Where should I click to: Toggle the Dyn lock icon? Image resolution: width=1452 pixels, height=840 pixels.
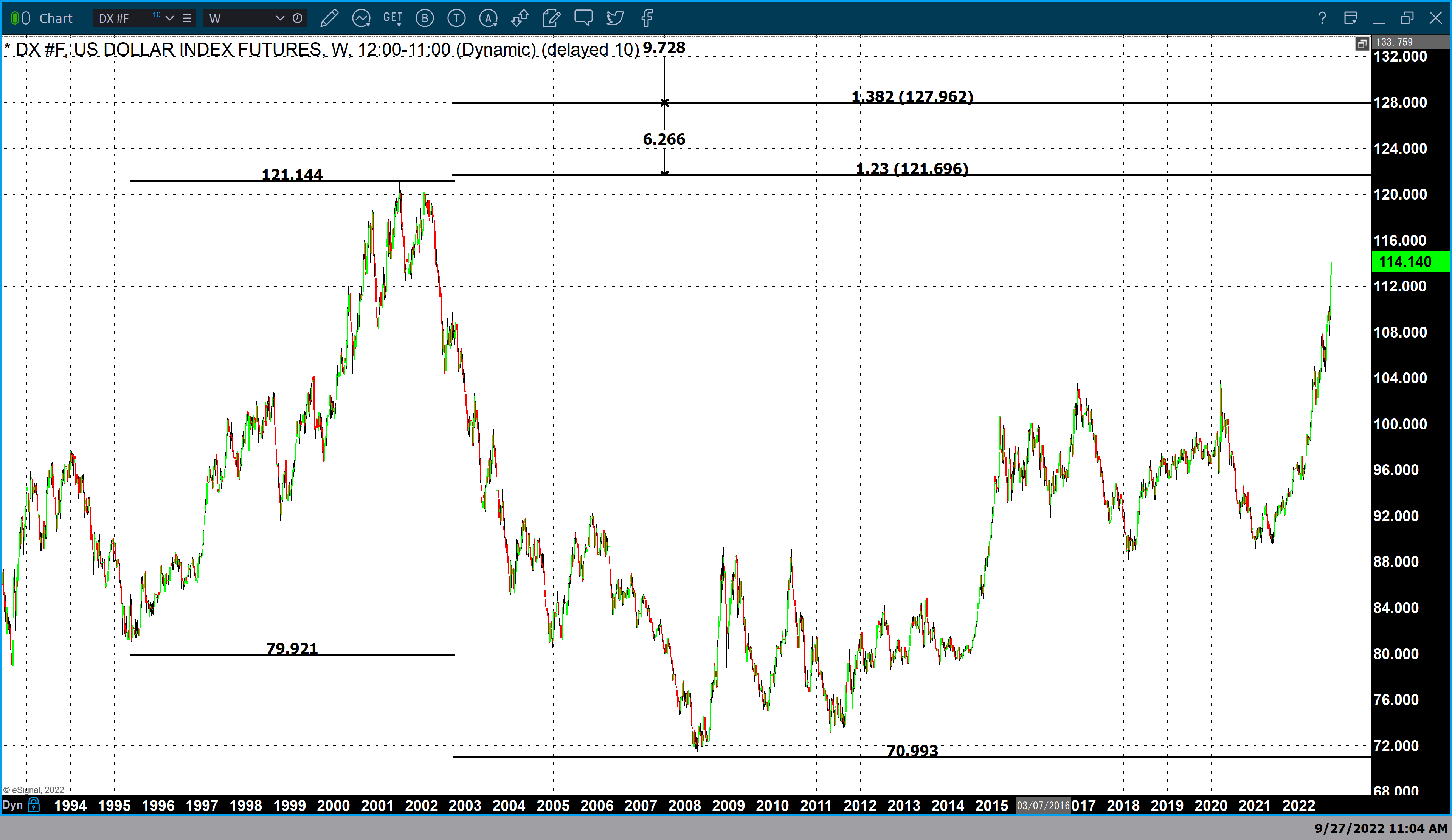(x=34, y=804)
